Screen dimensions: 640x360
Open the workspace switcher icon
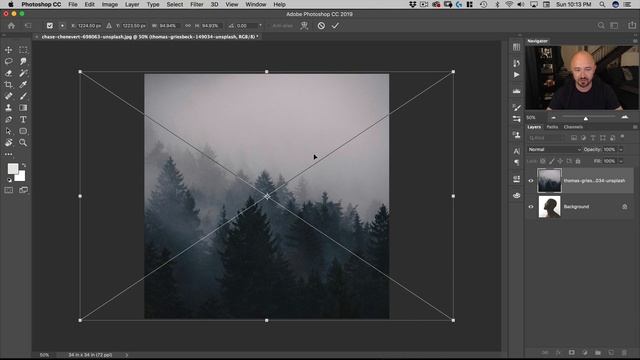pos(614,25)
